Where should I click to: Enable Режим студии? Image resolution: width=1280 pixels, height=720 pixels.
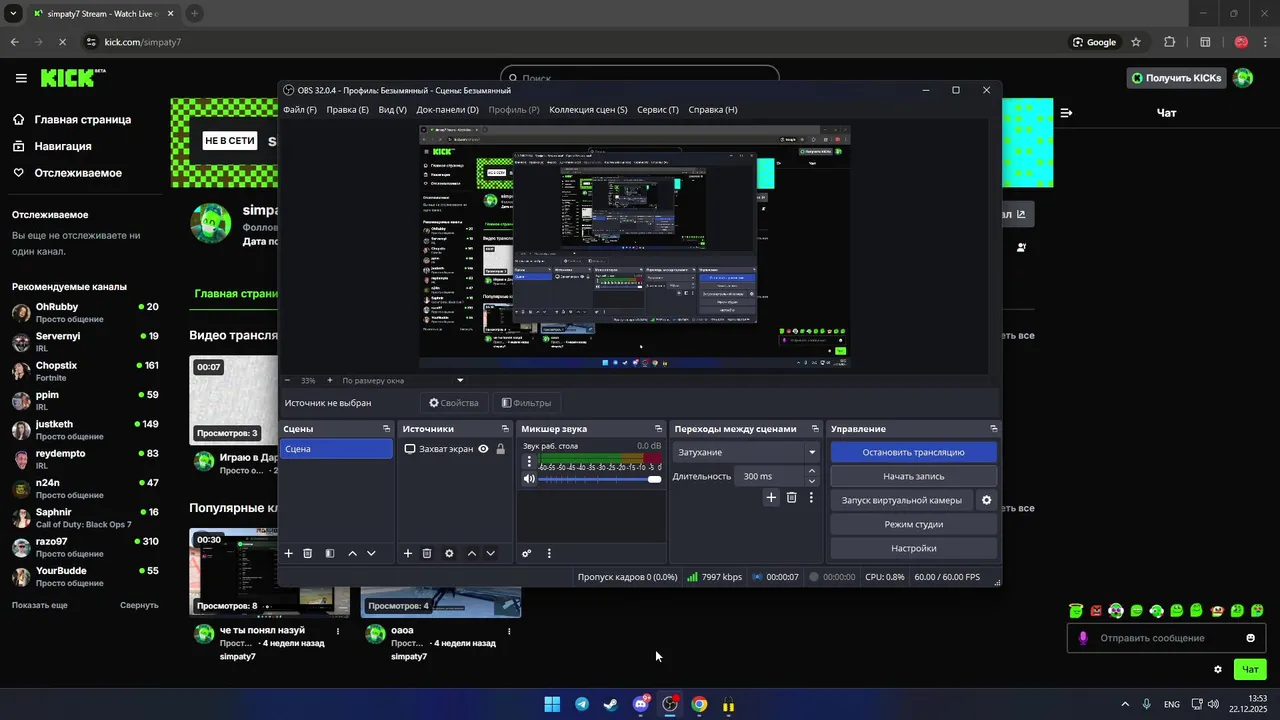tap(914, 524)
